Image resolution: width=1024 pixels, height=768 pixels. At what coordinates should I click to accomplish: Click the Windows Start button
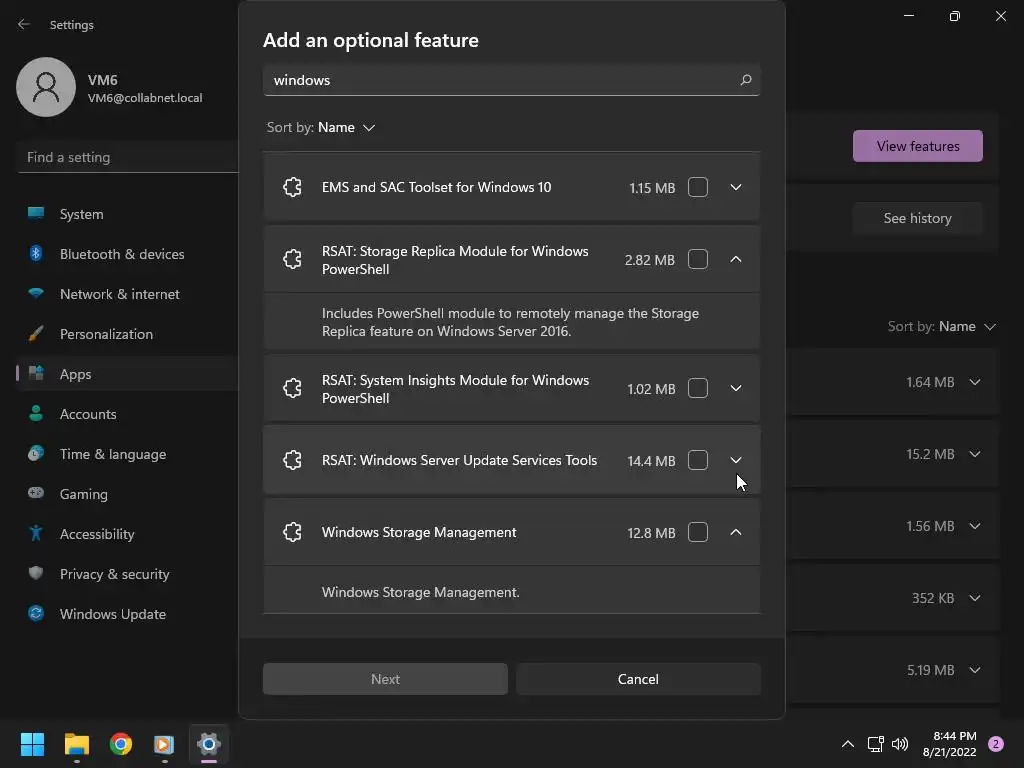click(33, 744)
